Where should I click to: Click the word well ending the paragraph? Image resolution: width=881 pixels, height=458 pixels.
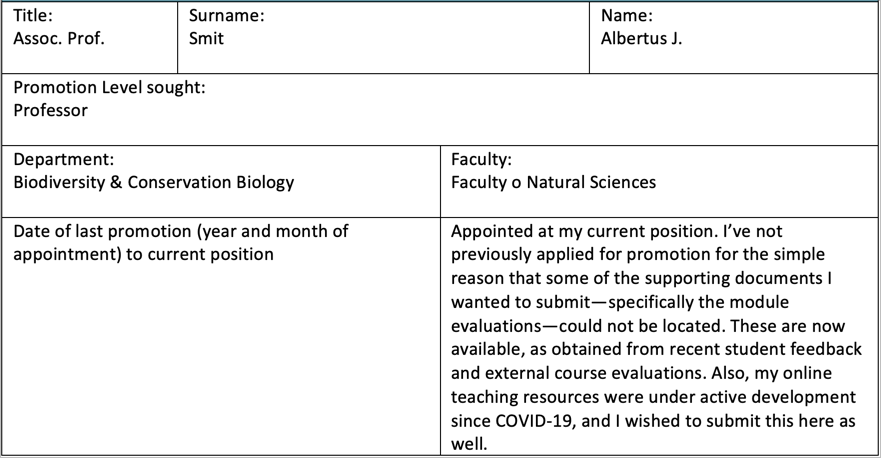pos(469,445)
